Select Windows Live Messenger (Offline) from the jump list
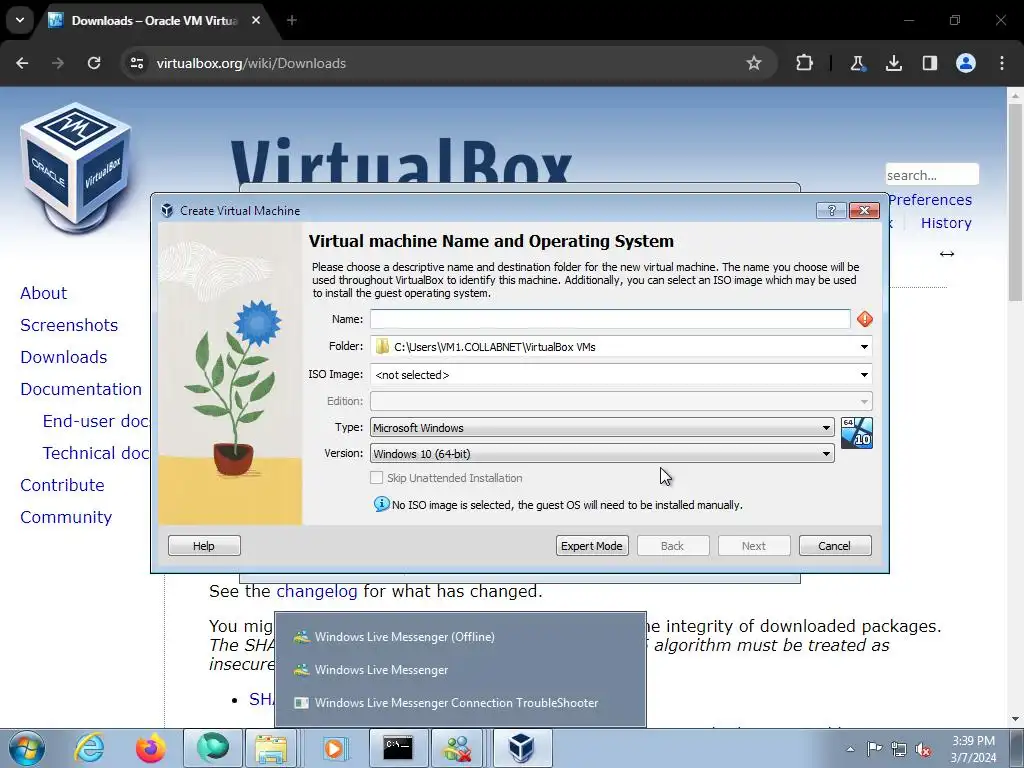 coord(460,637)
